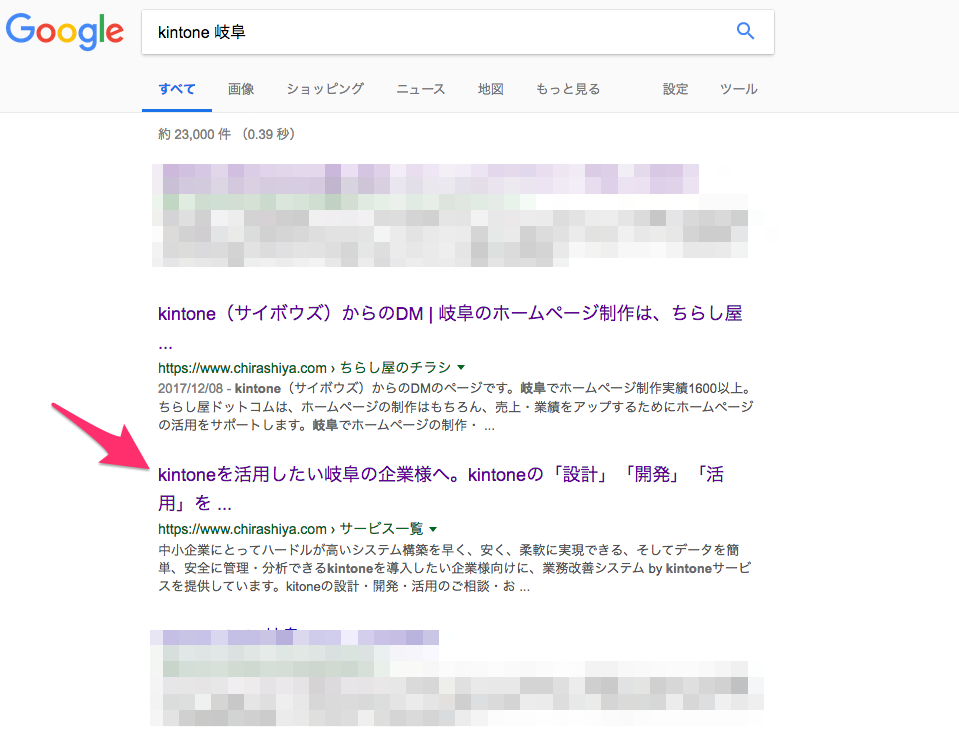959x742 pixels.
Task: Click the Google logo
Action: [64, 31]
